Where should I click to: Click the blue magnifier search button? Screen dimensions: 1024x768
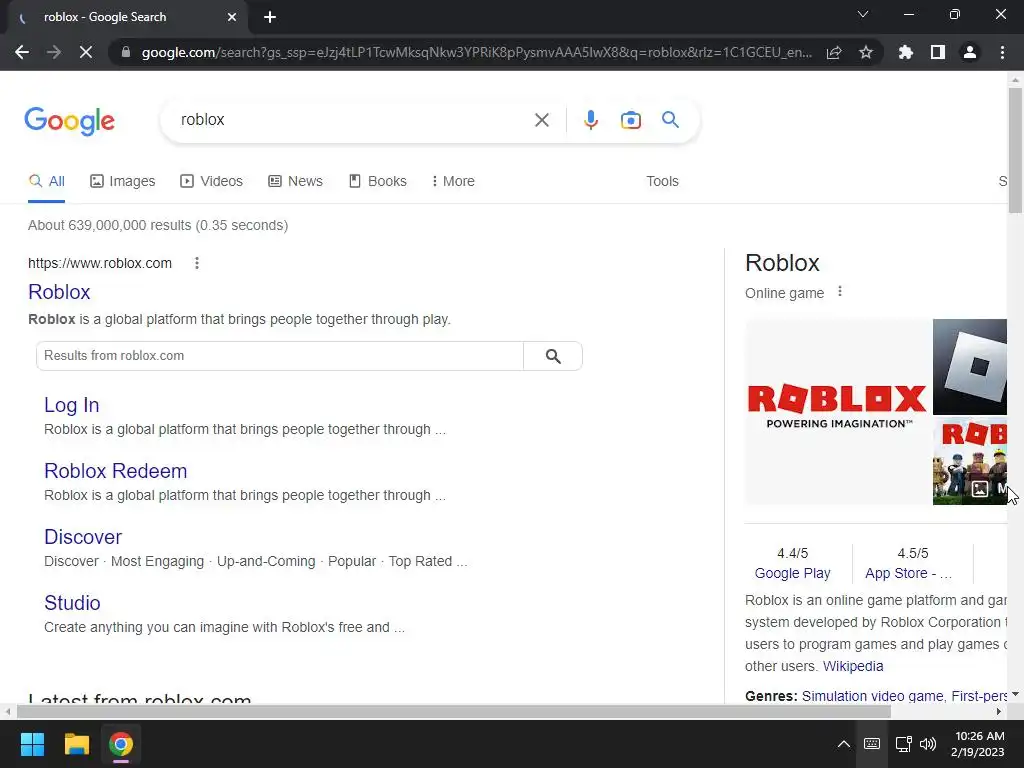pos(670,120)
